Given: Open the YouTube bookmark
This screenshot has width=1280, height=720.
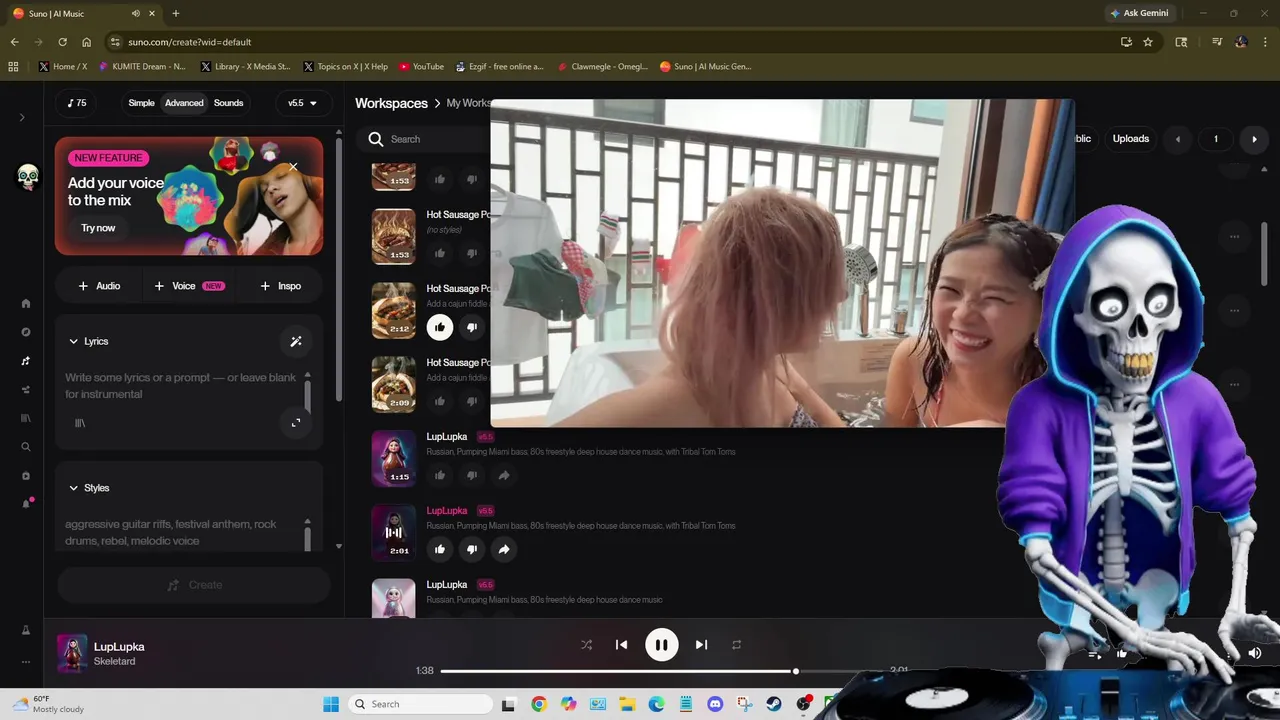Looking at the screenshot, I should [421, 67].
